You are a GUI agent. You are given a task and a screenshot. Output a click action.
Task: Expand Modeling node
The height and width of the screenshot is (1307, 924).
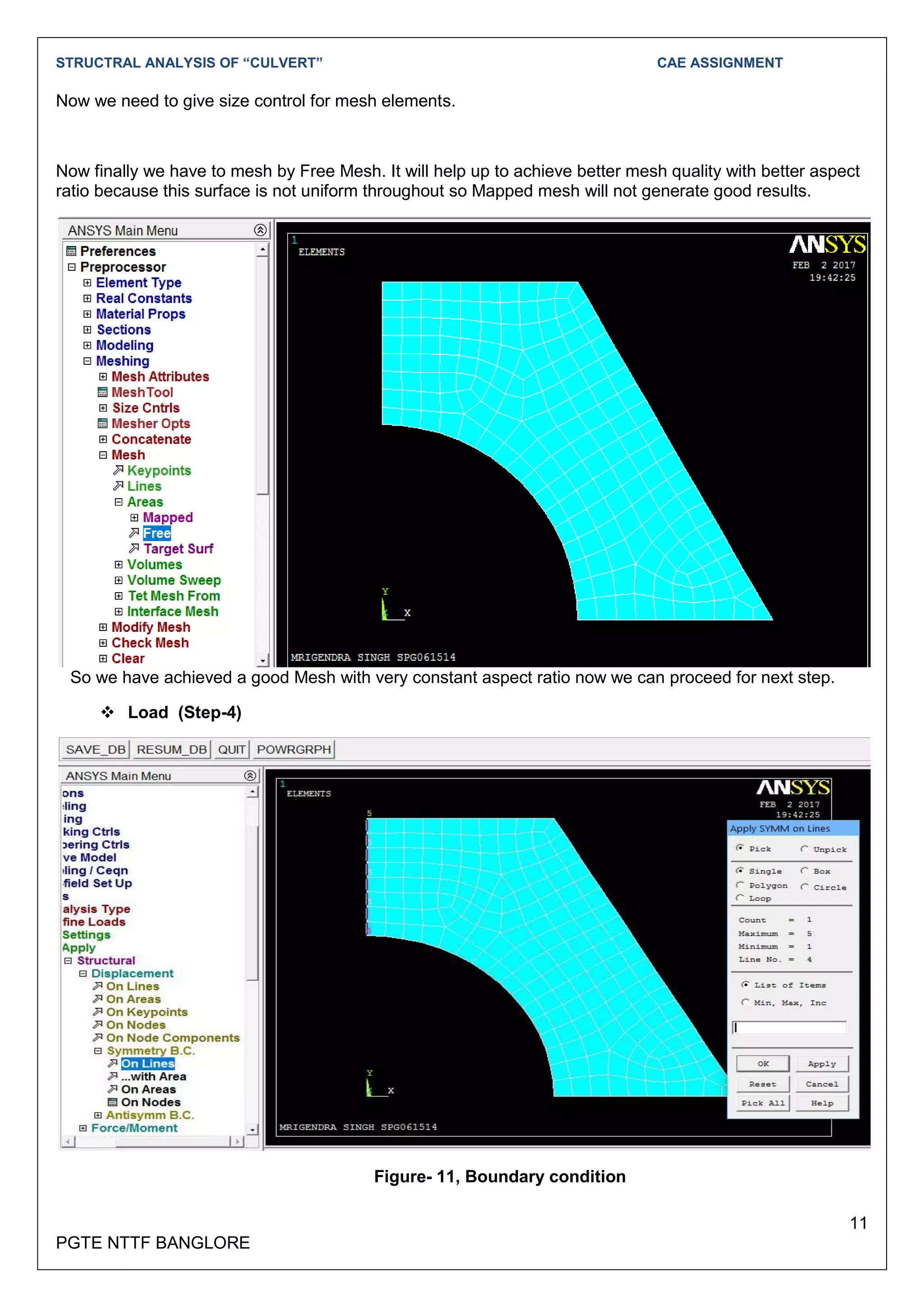[x=87, y=345]
